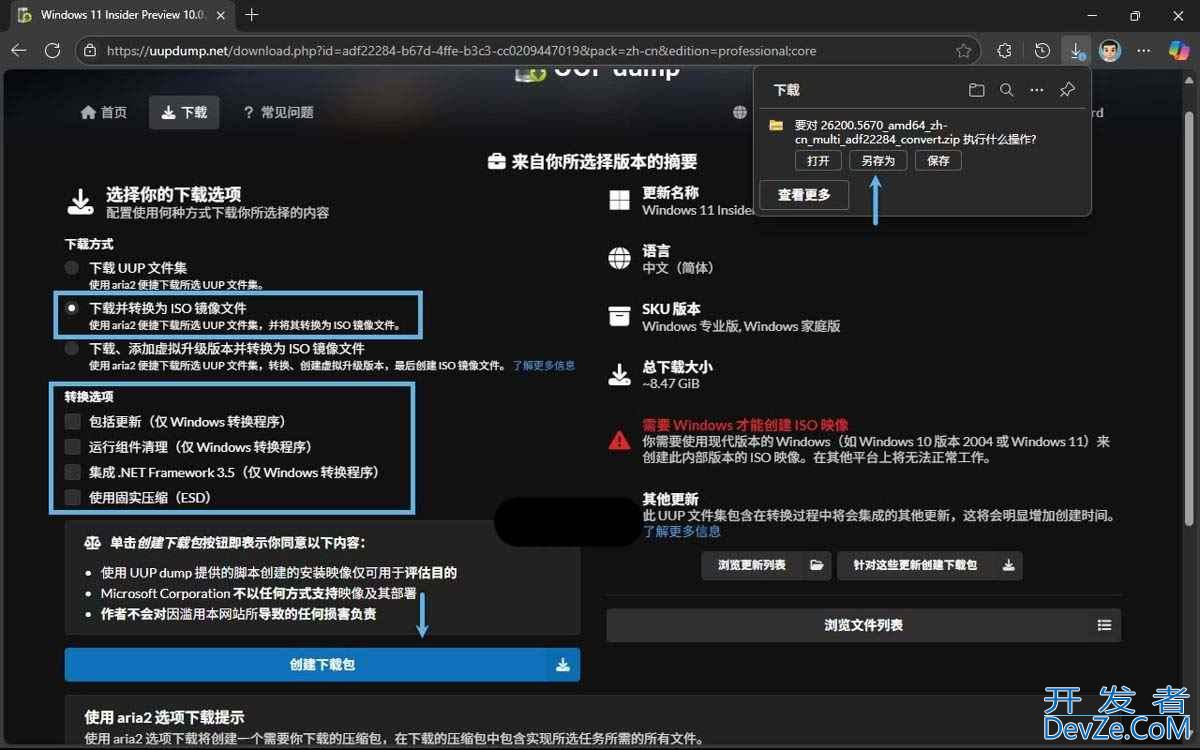This screenshot has height=750, width=1200.
Task: Select 下载、添加虚拟升级版本并转换为 ISO radio option
Action: (71, 349)
